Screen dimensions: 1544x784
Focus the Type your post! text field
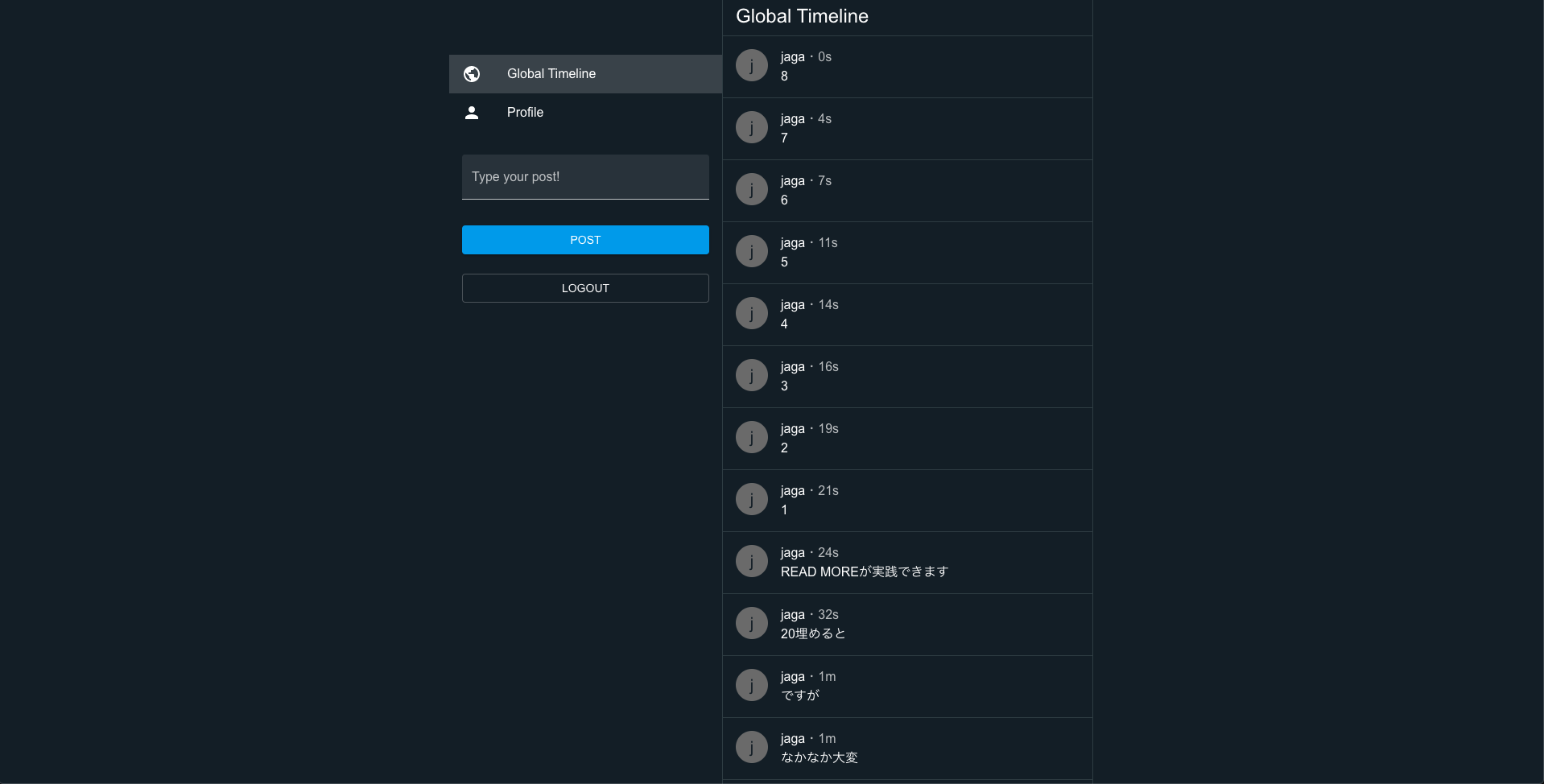585,177
